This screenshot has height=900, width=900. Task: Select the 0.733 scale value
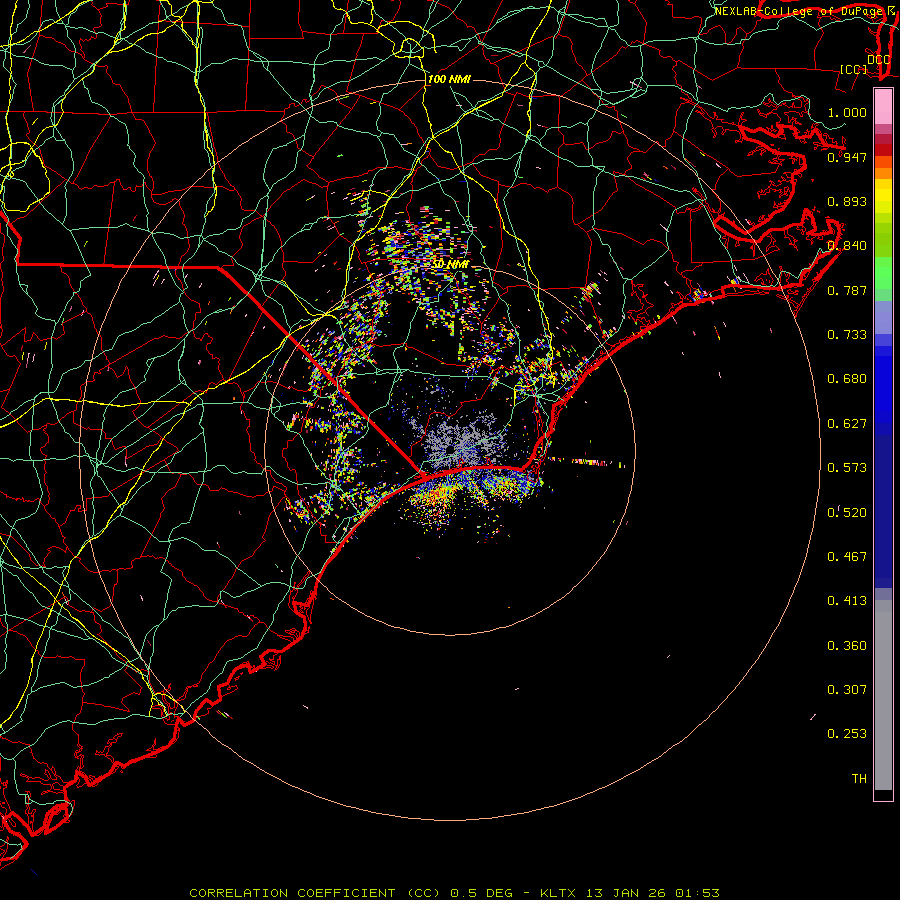[x=847, y=335]
